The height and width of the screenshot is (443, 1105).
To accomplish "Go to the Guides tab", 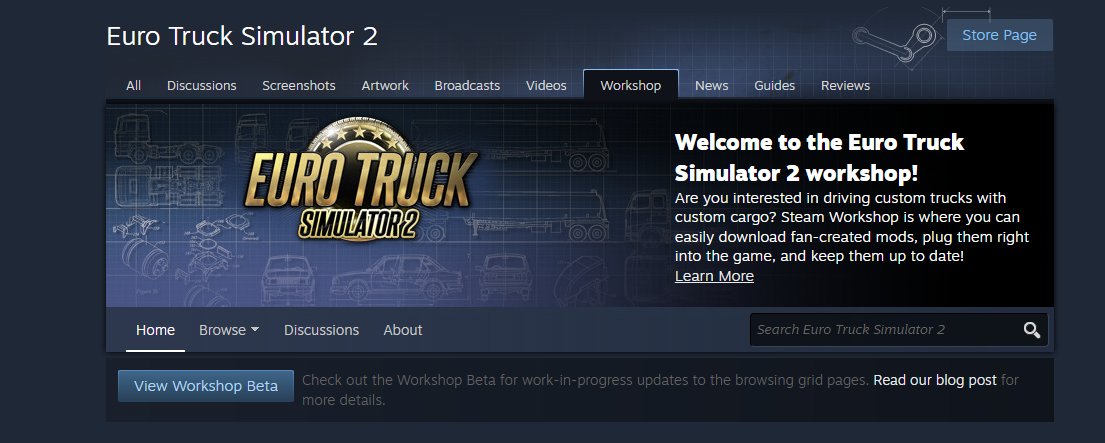I will click(x=774, y=85).
